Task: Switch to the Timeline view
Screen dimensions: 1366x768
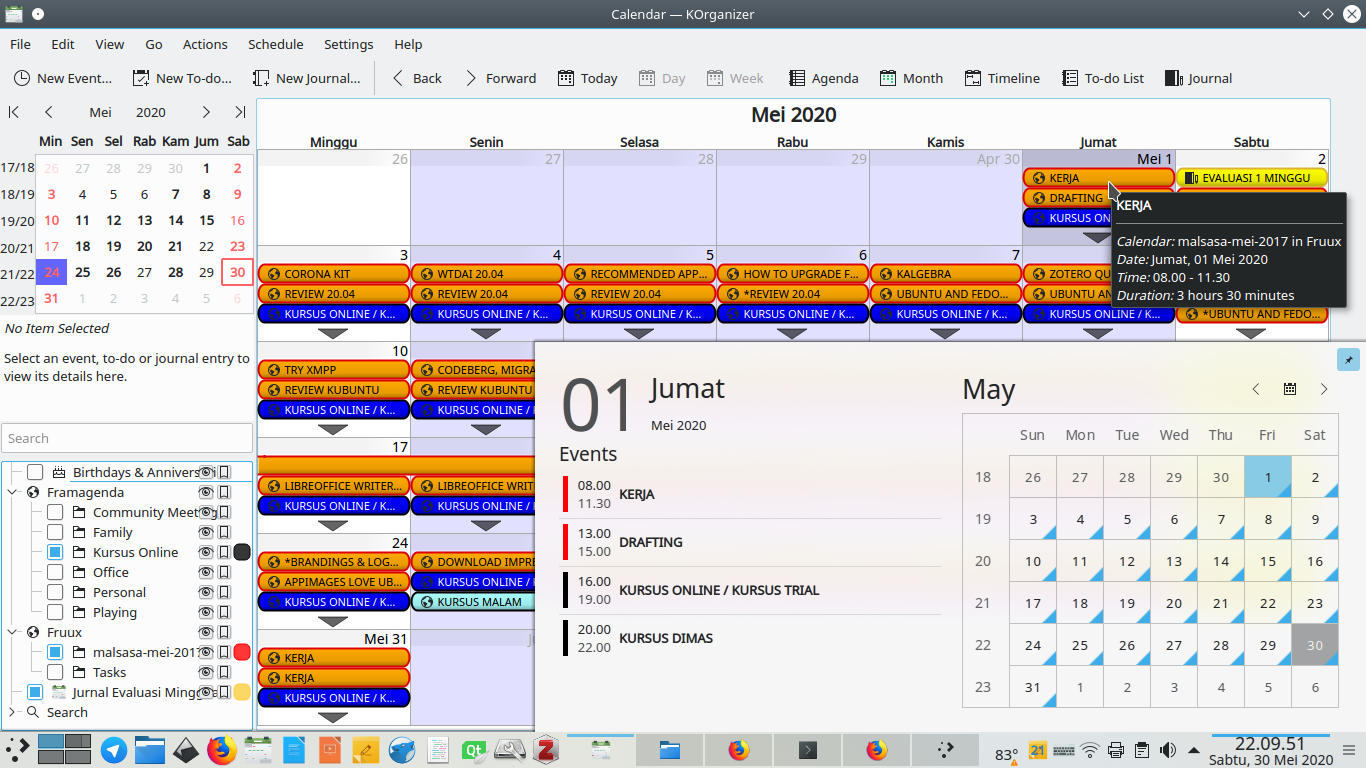Action: click(x=1001, y=78)
